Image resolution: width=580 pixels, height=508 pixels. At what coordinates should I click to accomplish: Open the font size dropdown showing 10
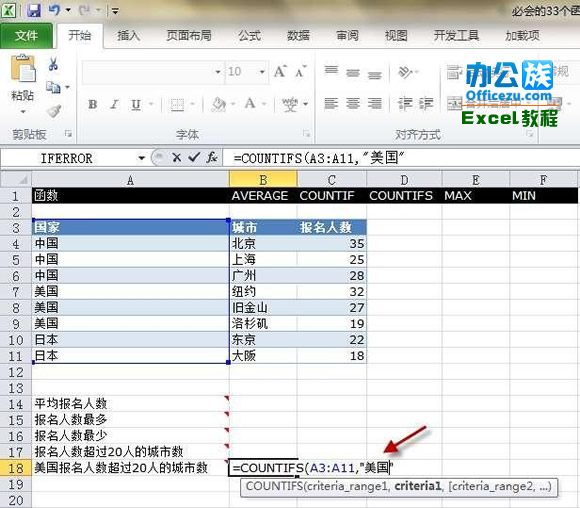[262, 72]
